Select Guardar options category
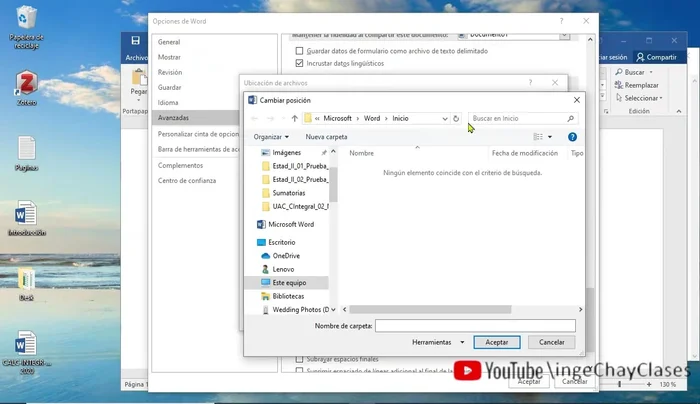Viewport: 700px width, 404px height. (x=169, y=87)
